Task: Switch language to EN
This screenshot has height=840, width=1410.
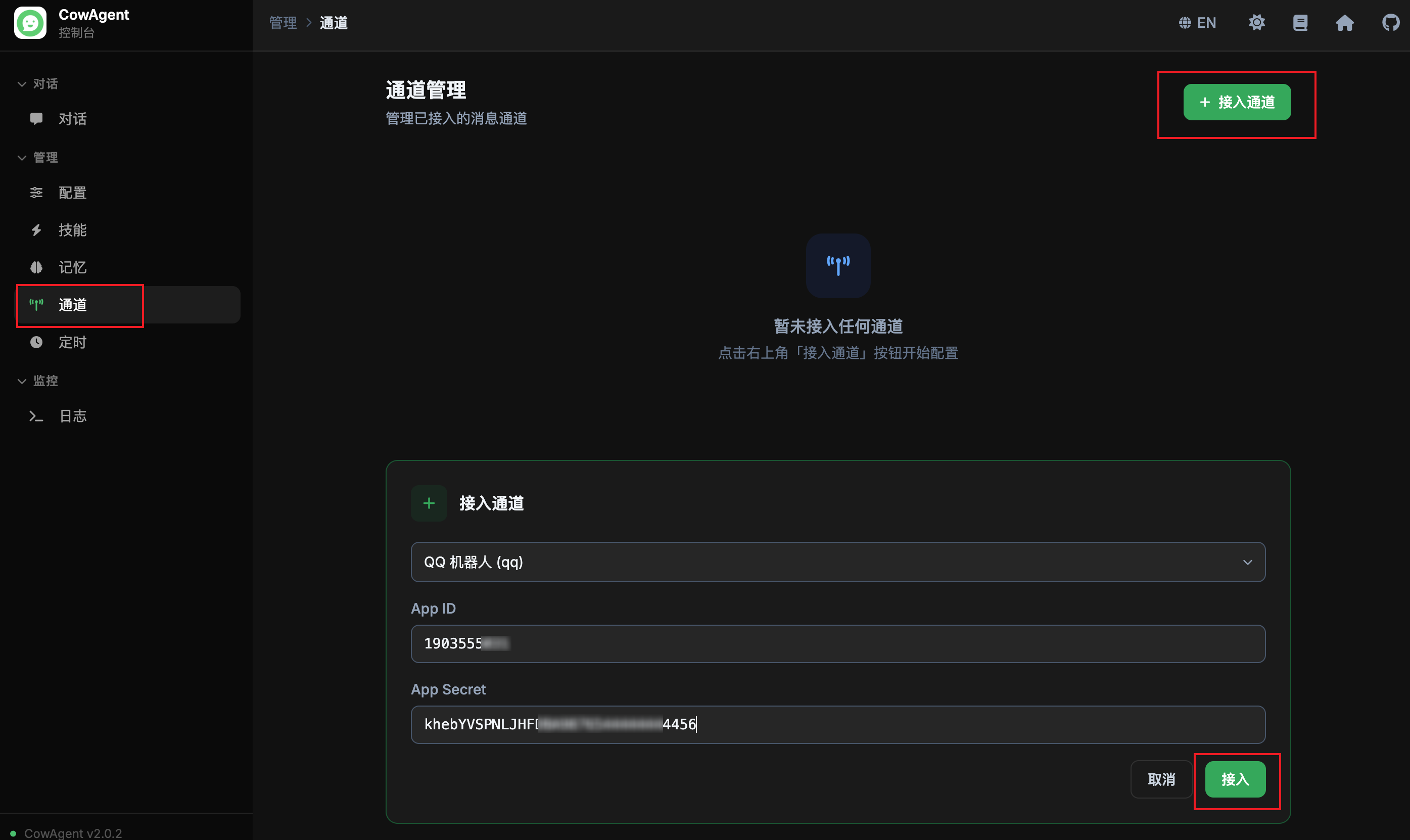Action: click(x=1197, y=23)
